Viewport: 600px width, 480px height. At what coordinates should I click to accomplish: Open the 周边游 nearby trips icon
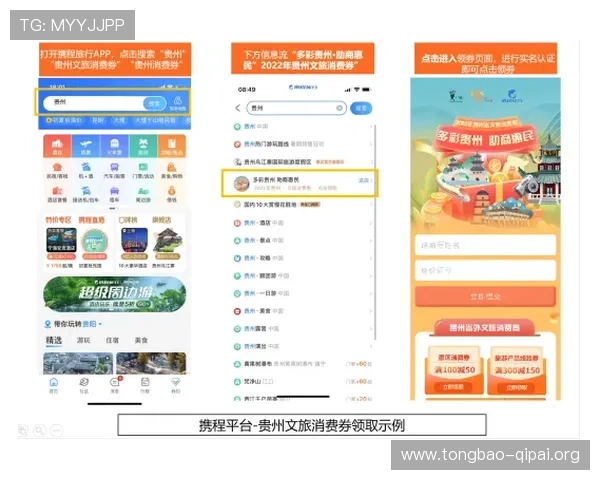click(143, 194)
